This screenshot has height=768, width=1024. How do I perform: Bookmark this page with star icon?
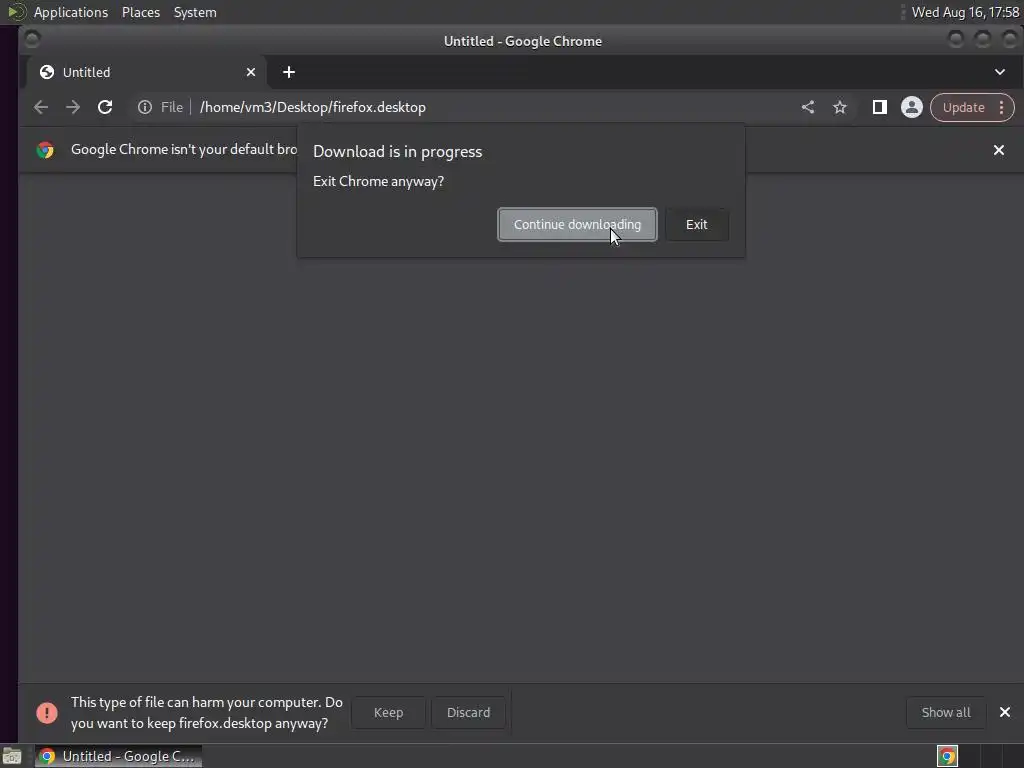coord(840,108)
